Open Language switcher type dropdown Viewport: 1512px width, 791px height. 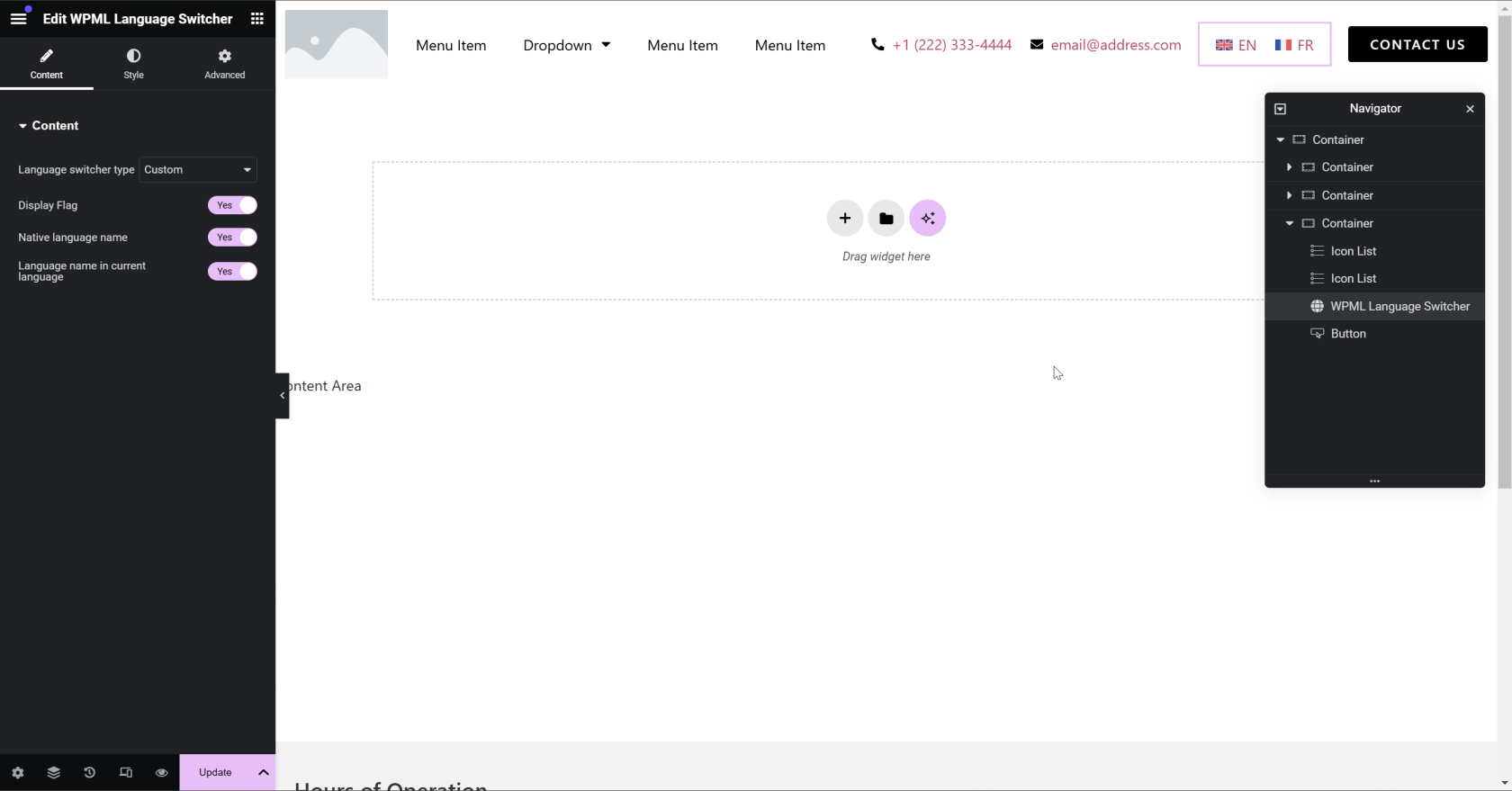(x=198, y=170)
